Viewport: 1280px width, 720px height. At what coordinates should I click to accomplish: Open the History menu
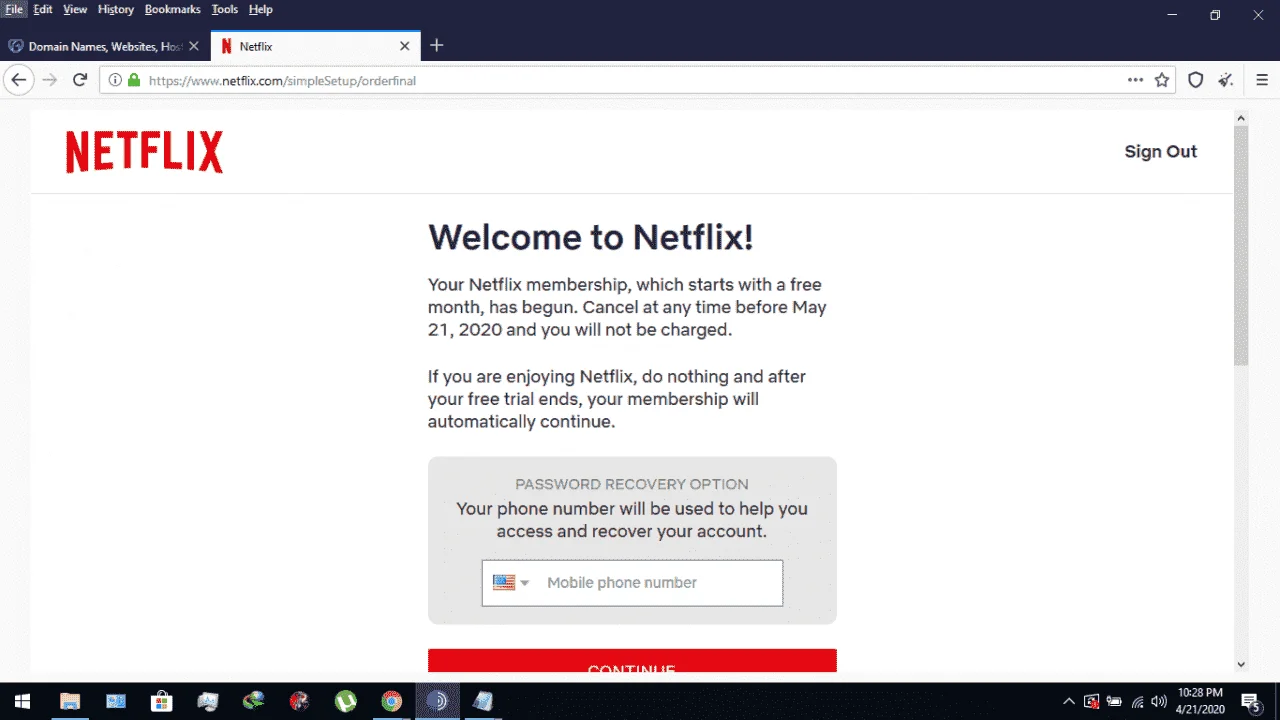[116, 9]
